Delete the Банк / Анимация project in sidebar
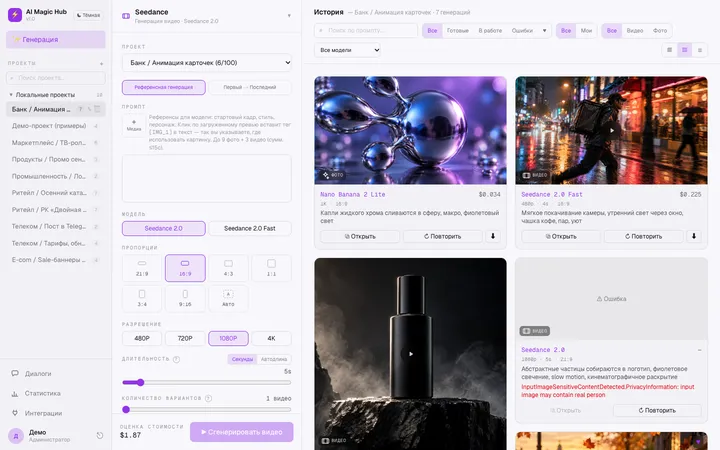 coord(97,109)
